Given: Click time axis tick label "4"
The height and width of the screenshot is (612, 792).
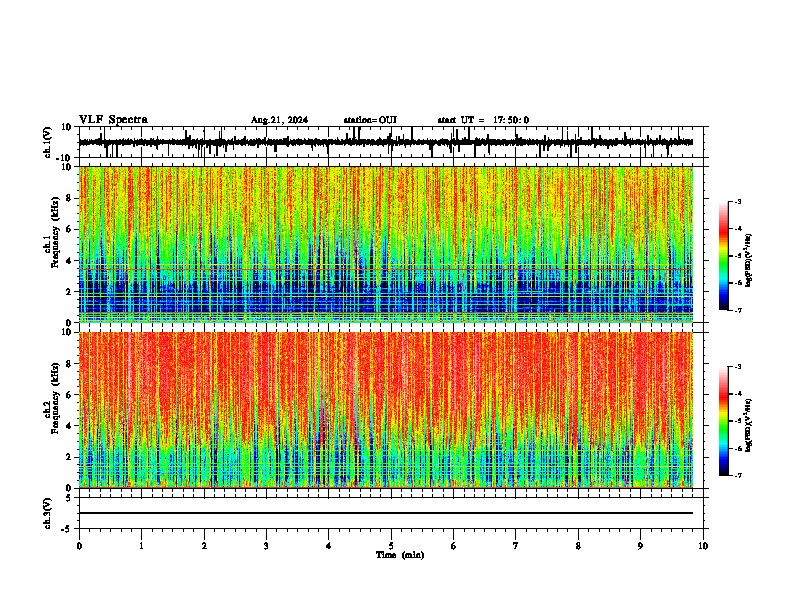Looking at the screenshot, I should pos(329,546).
